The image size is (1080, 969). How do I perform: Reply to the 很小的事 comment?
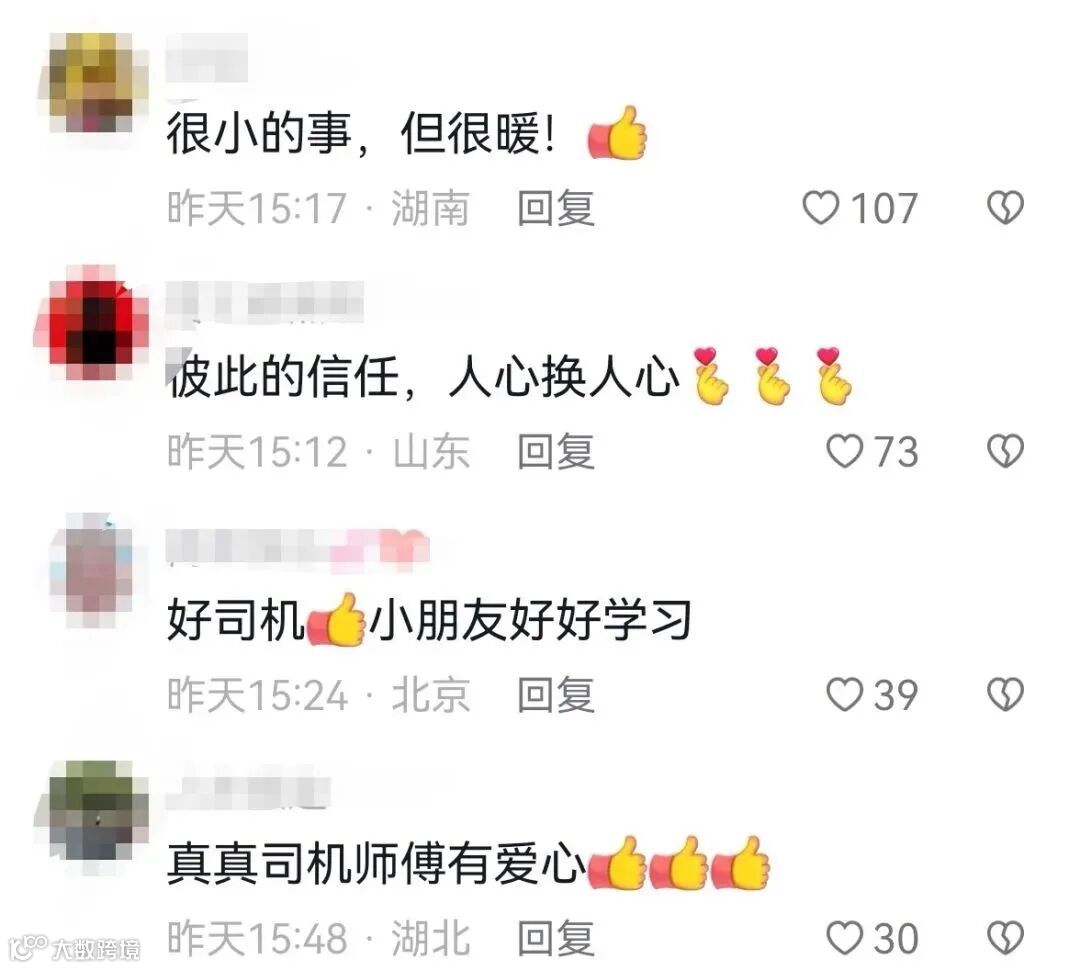pyautogui.click(x=556, y=208)
